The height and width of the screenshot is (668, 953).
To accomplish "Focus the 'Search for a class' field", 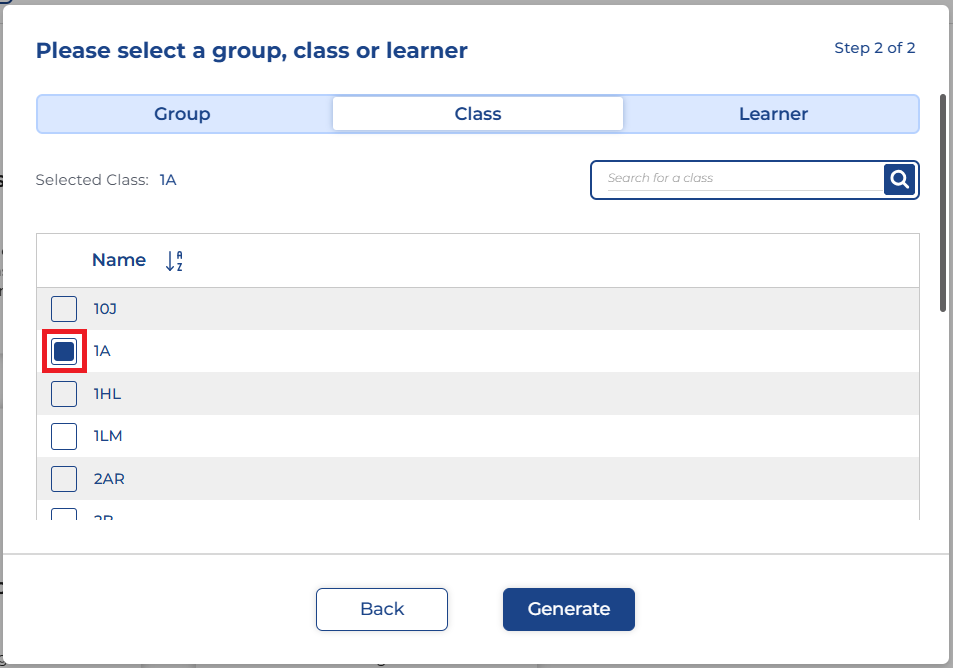I will (743, 178).
